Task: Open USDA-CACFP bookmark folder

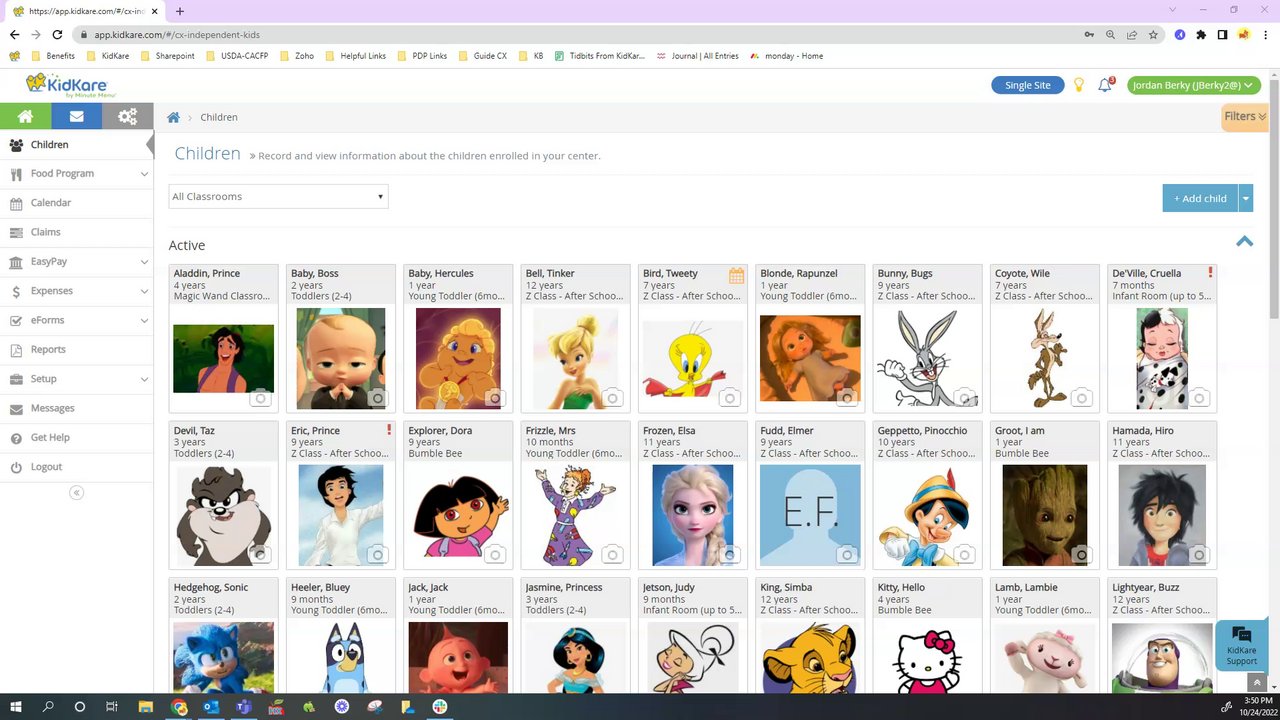Action: tap(237, 56)
